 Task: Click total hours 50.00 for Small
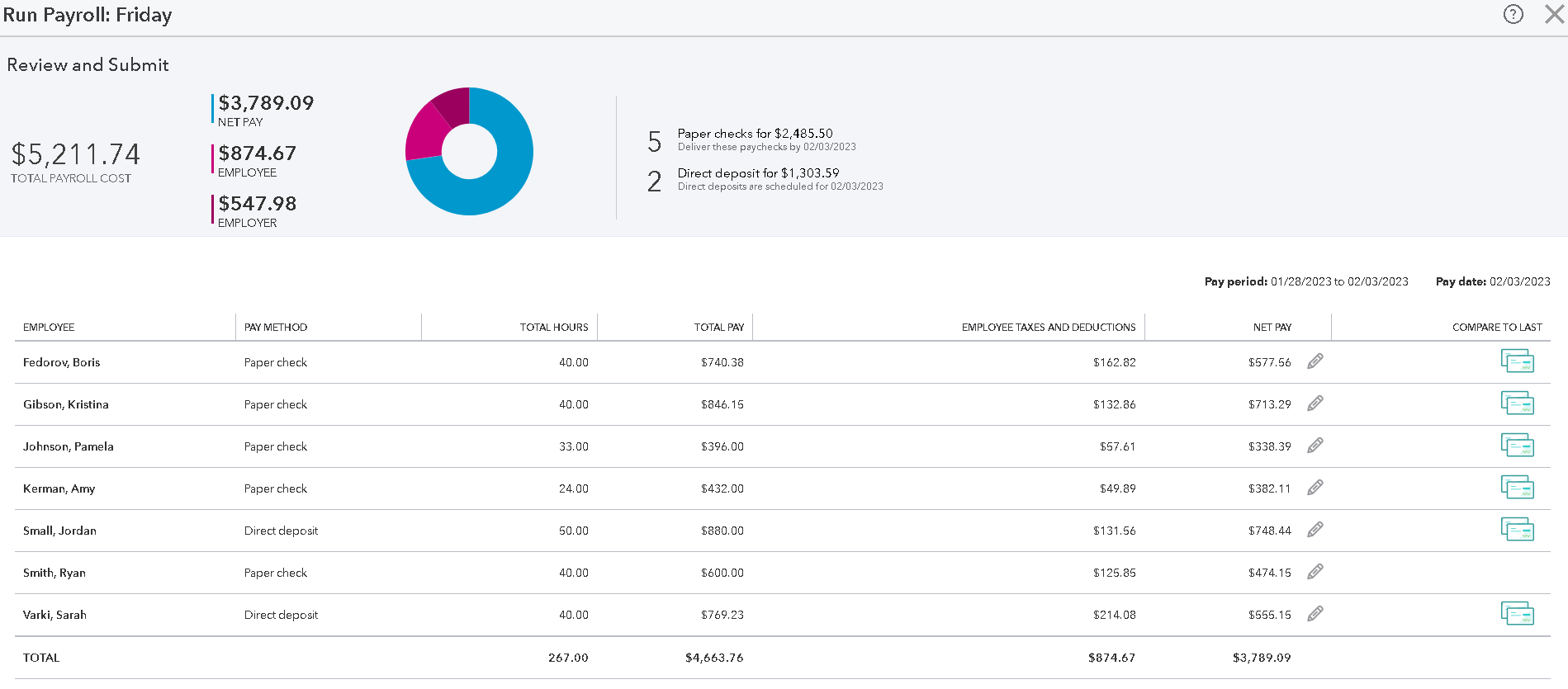click(x=574, y=531)
